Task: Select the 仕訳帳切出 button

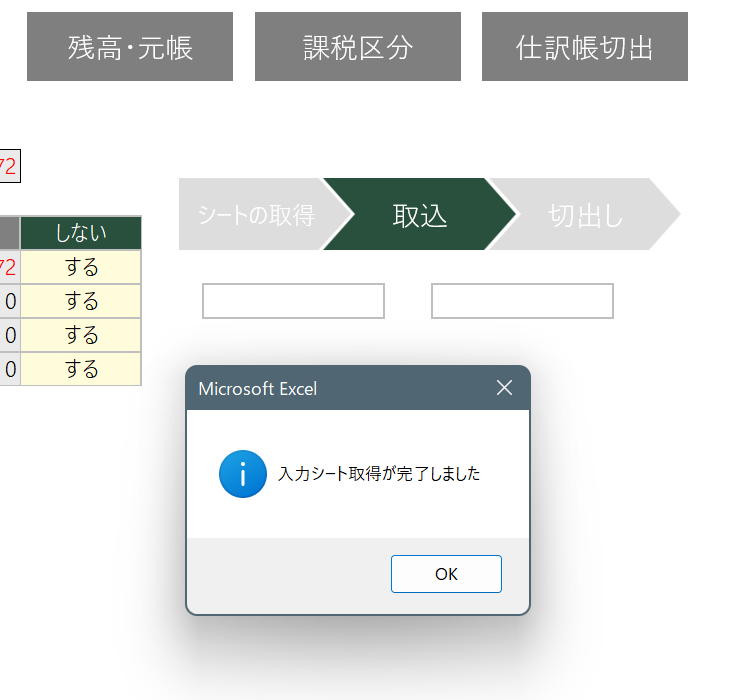Action: [585, 47]
